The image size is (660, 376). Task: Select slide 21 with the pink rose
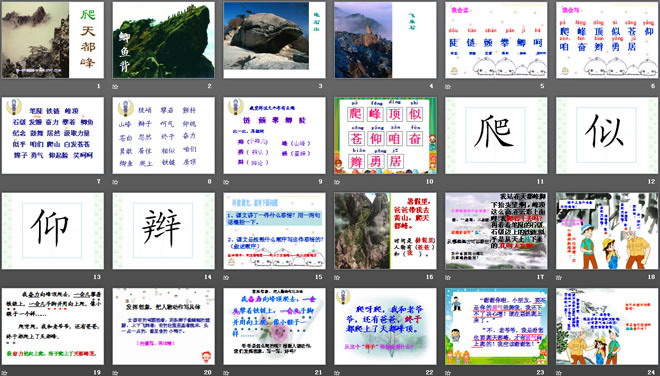pos(274,326)
